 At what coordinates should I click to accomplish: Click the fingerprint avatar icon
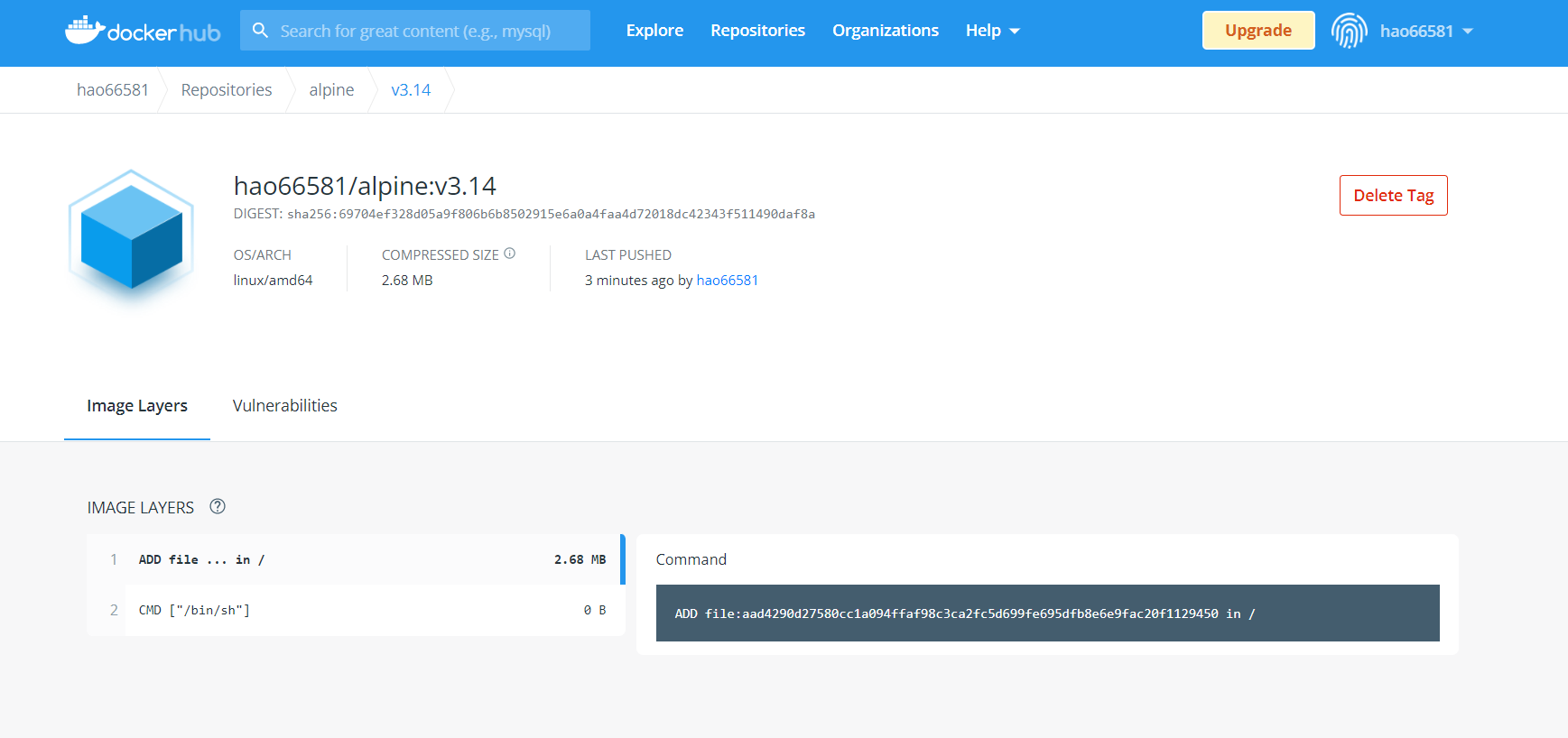pos(1349,31)
